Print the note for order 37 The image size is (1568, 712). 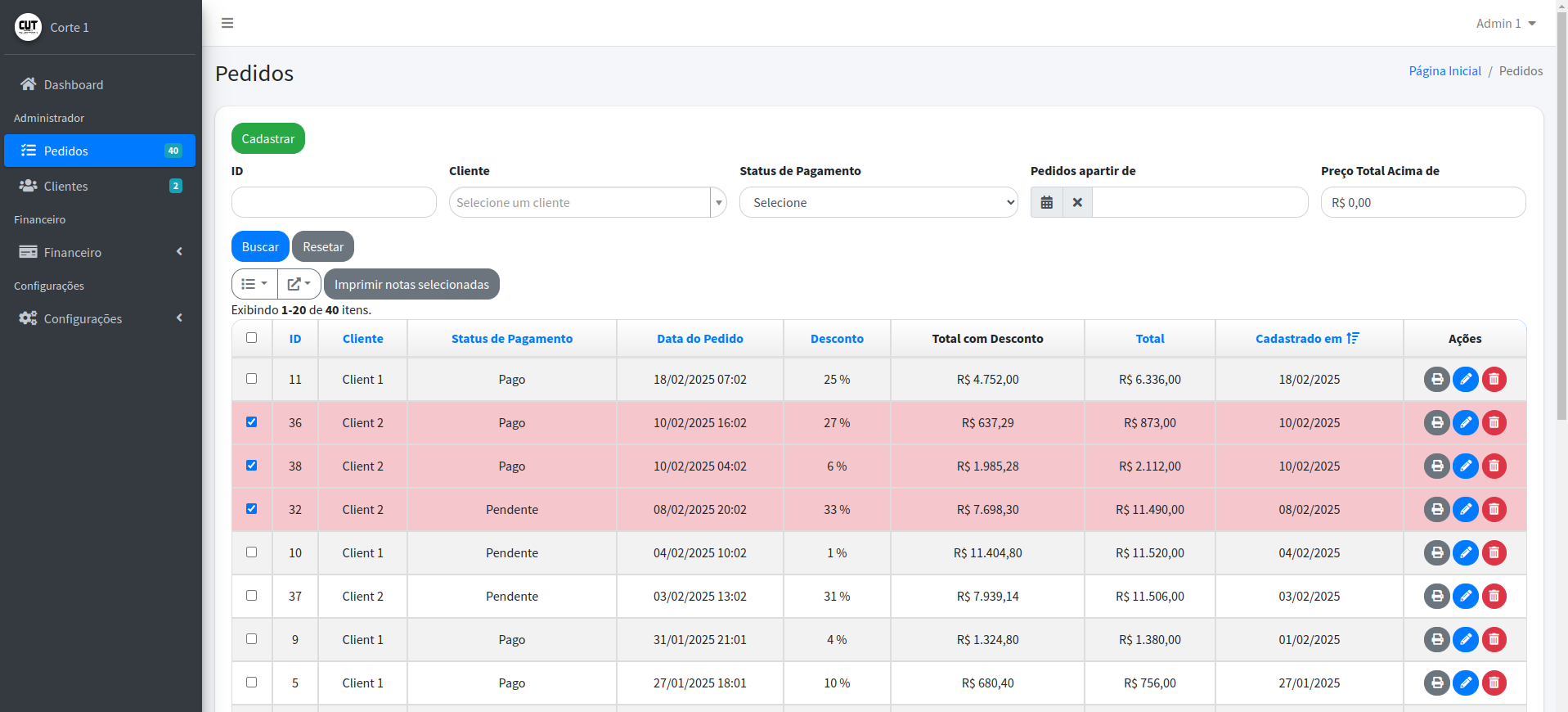pyautogui.click(x=1436, y=596)
